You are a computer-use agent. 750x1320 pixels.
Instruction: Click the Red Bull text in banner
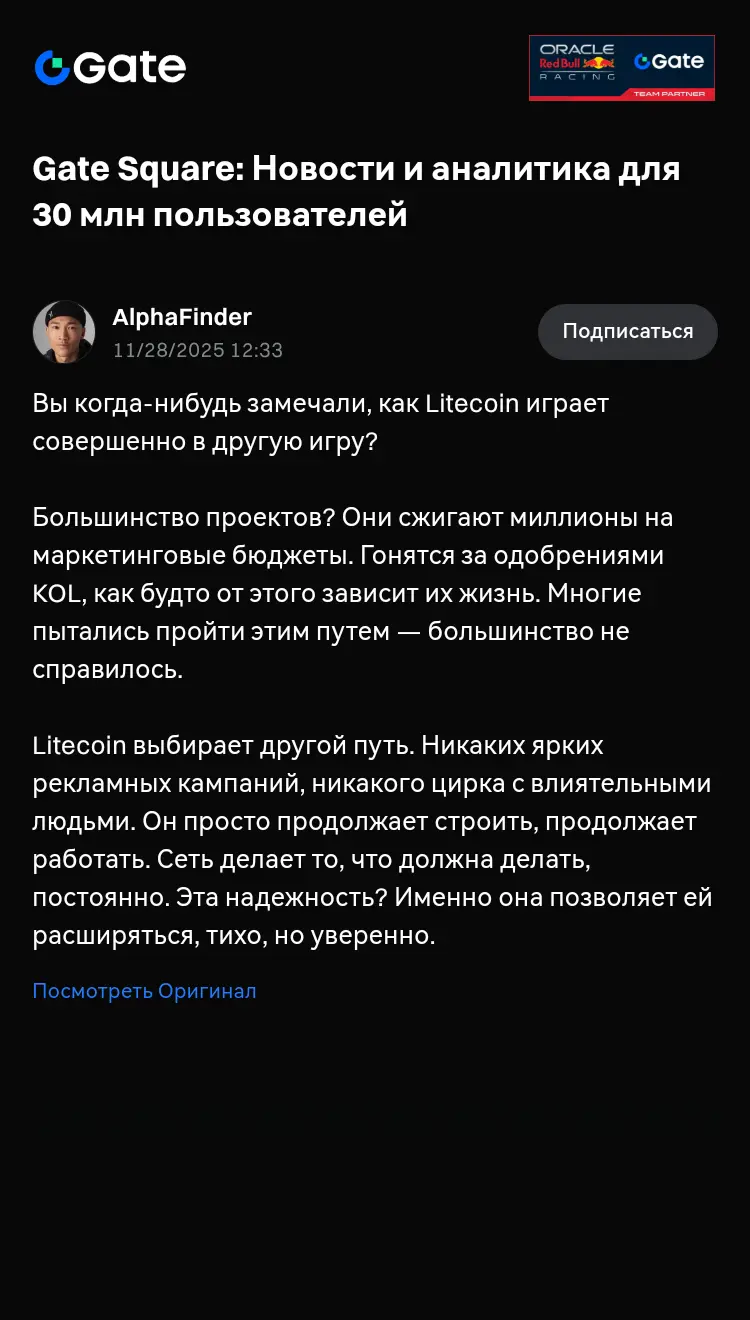(x=560, y=63)
